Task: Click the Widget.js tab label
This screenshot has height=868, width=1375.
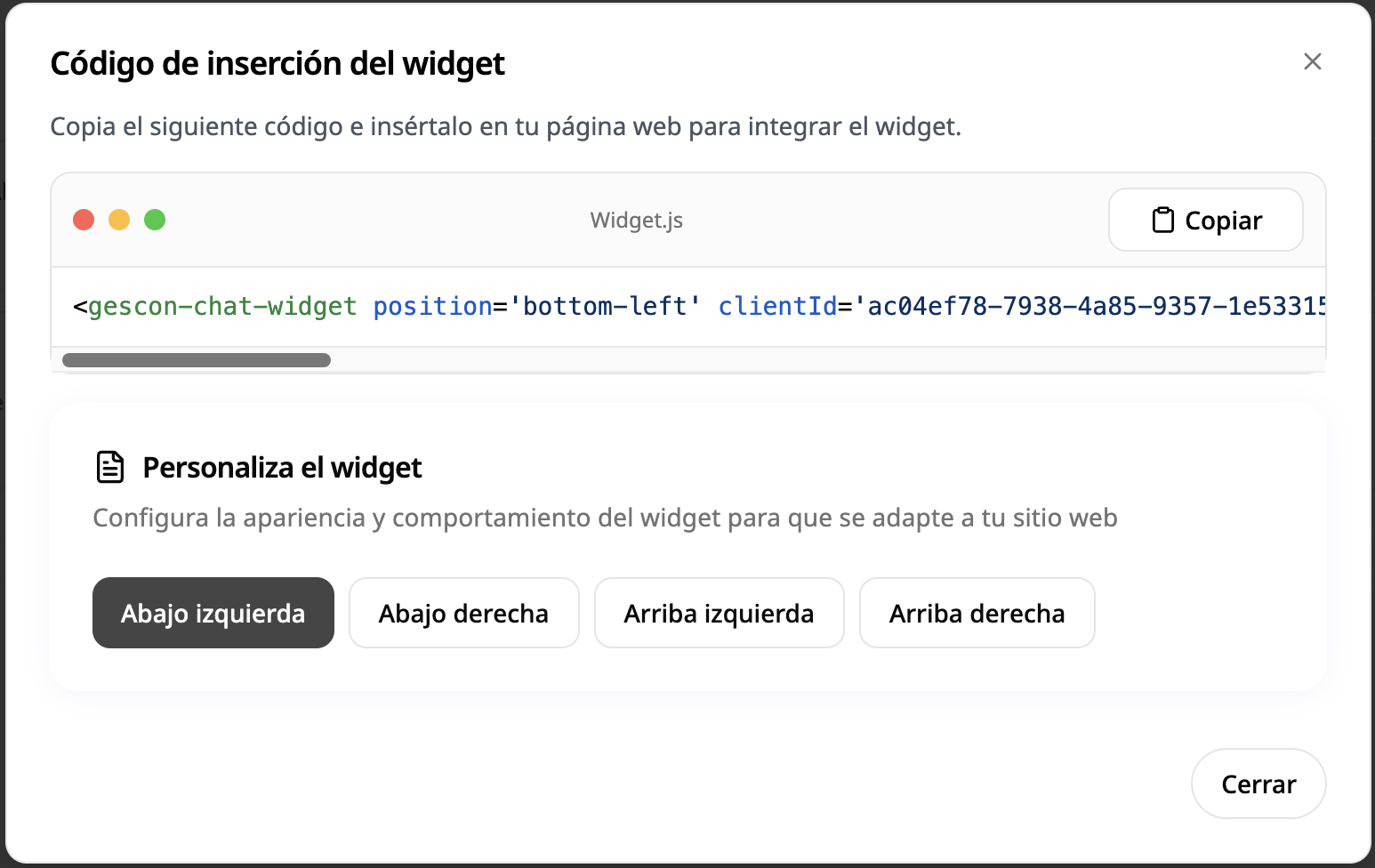Action: point(636,220)
